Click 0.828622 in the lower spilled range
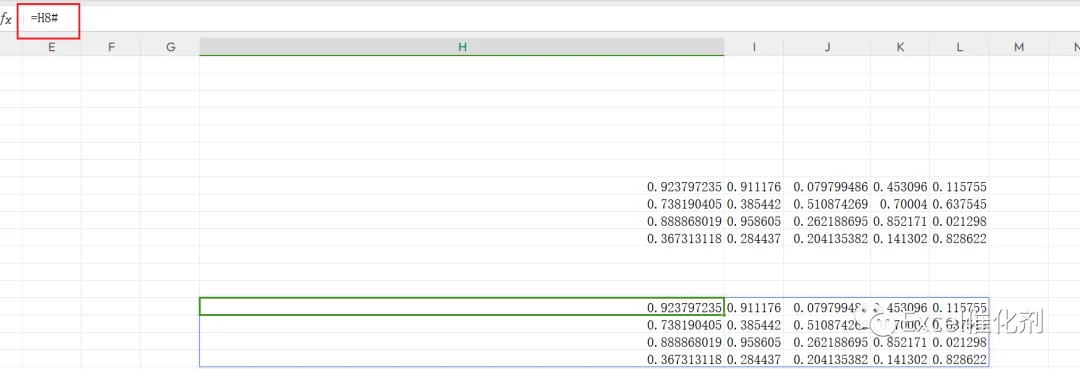The width and height of the screenshot is (1080, 369). [959, 359]
